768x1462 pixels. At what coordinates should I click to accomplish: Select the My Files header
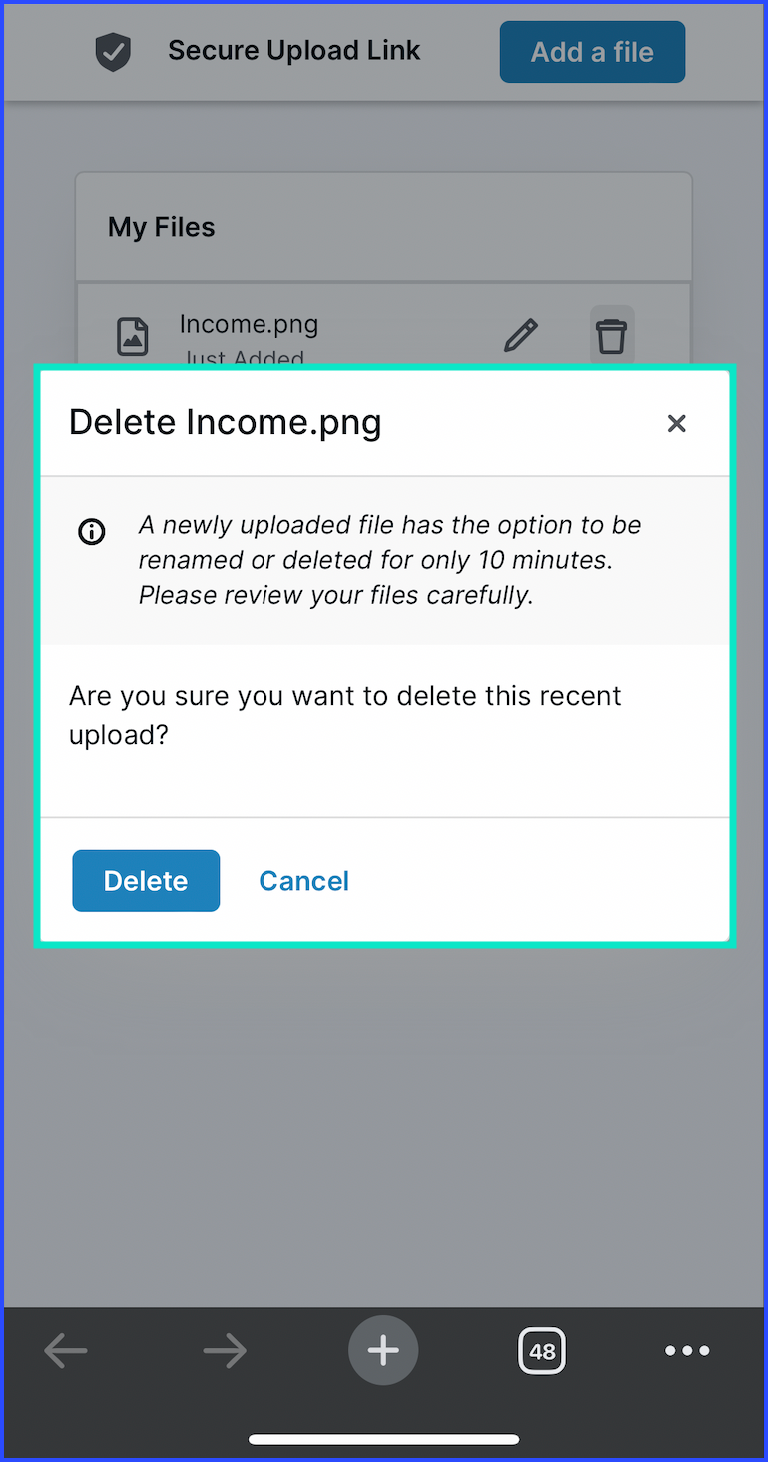[x=162, y=227]
